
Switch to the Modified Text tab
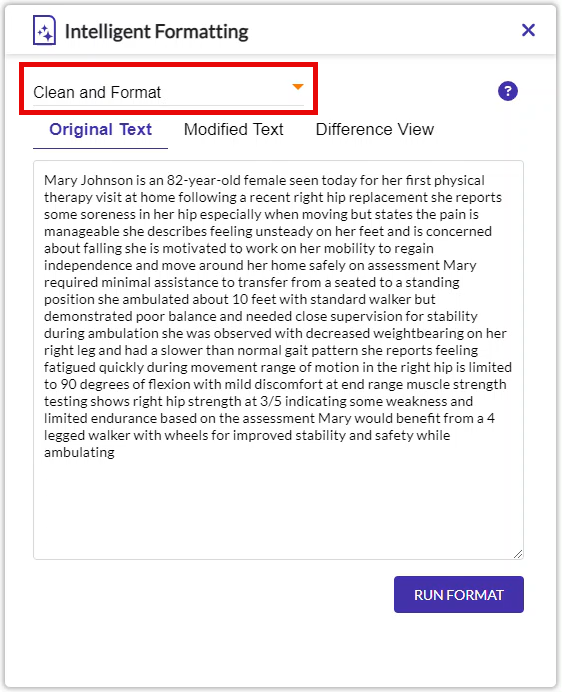click(x=234, y=130)
